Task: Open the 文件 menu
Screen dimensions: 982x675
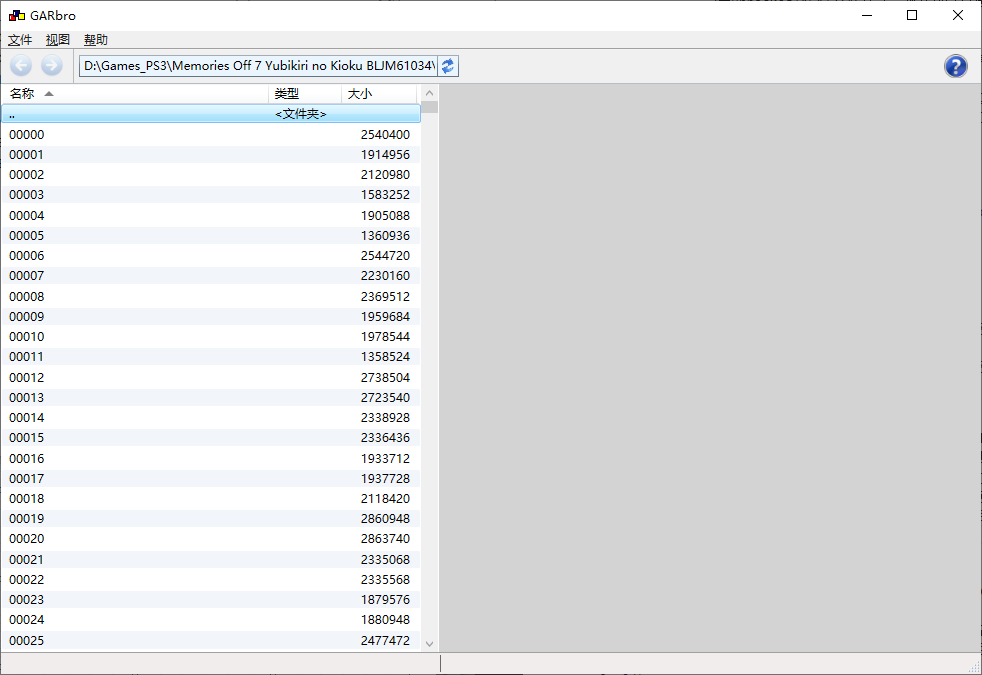Action: coord(20,40)
